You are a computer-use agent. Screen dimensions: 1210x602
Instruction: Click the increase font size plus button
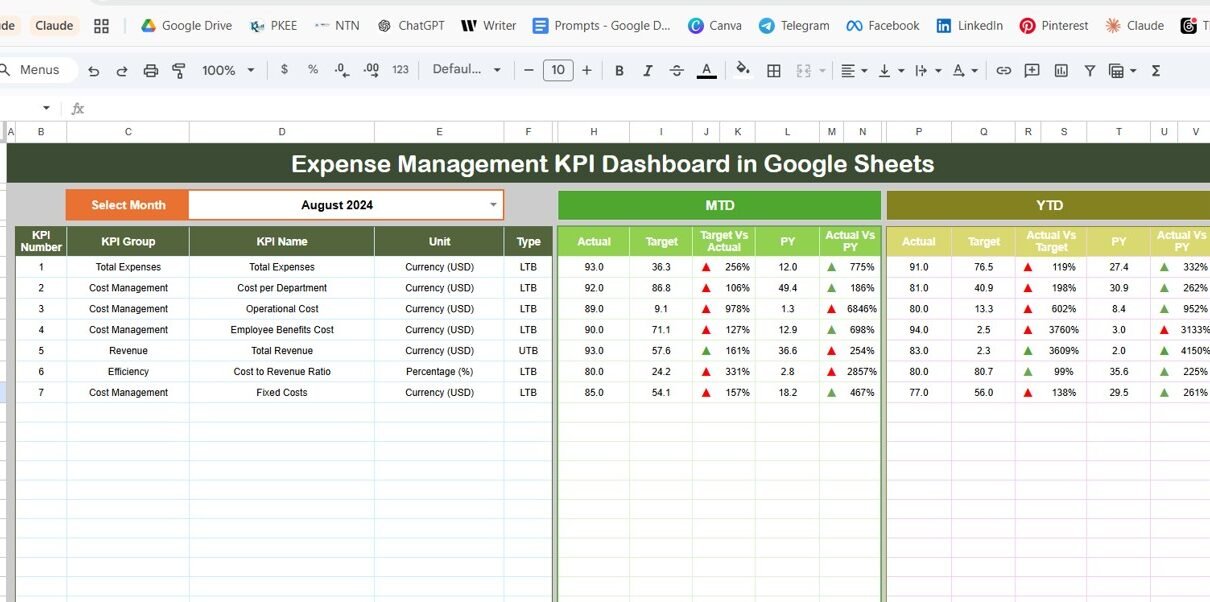[x=586, y=70]
